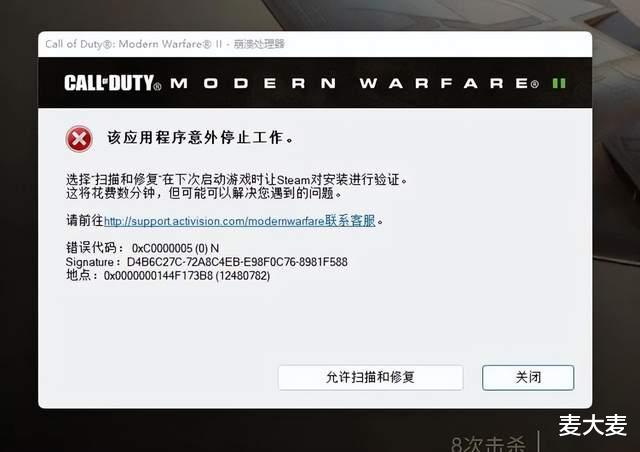Click the Call of Duty logo

(x=112, y=83)
